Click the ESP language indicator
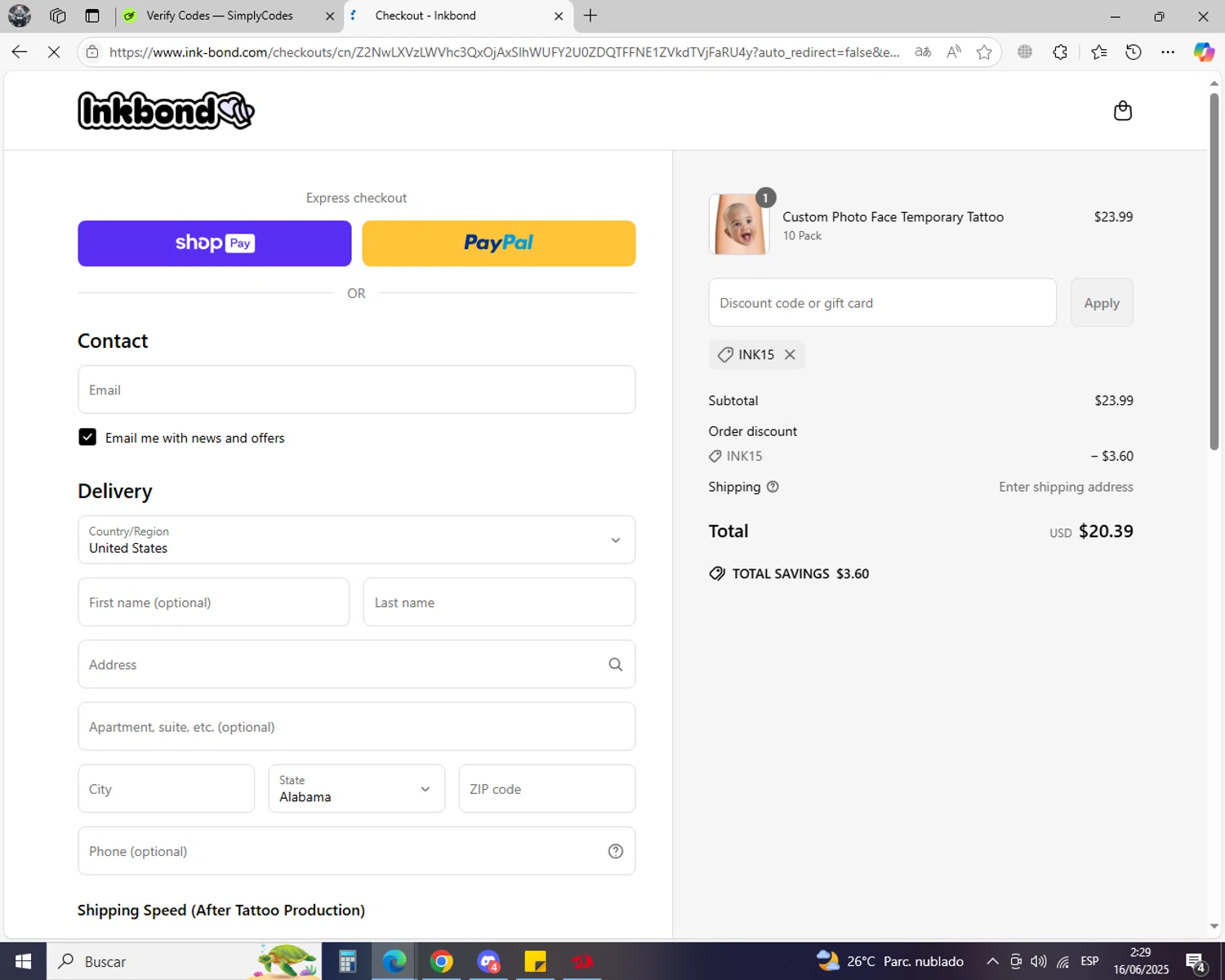1225x980 pixels. 1089,961
